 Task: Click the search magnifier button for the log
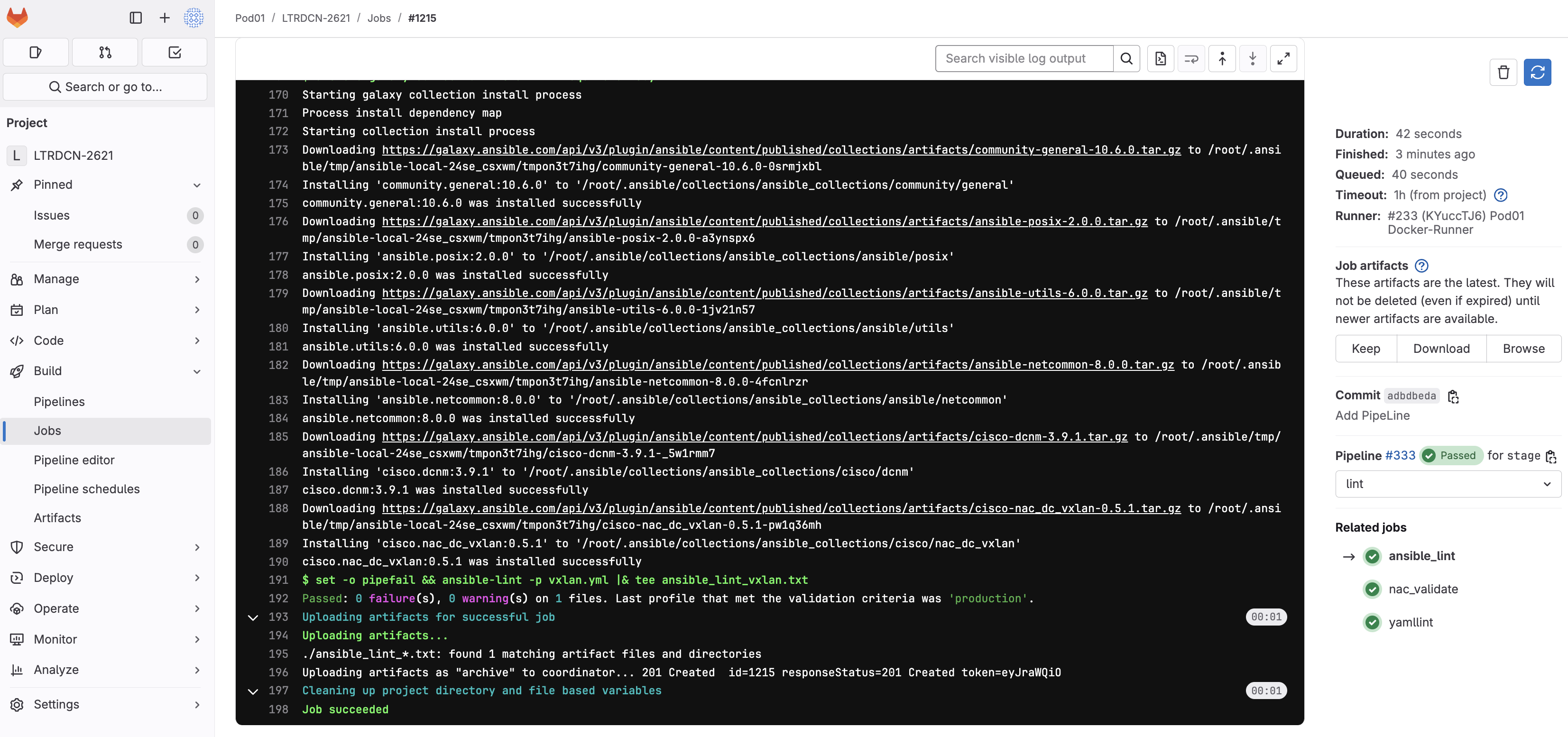pos(1126,58)
